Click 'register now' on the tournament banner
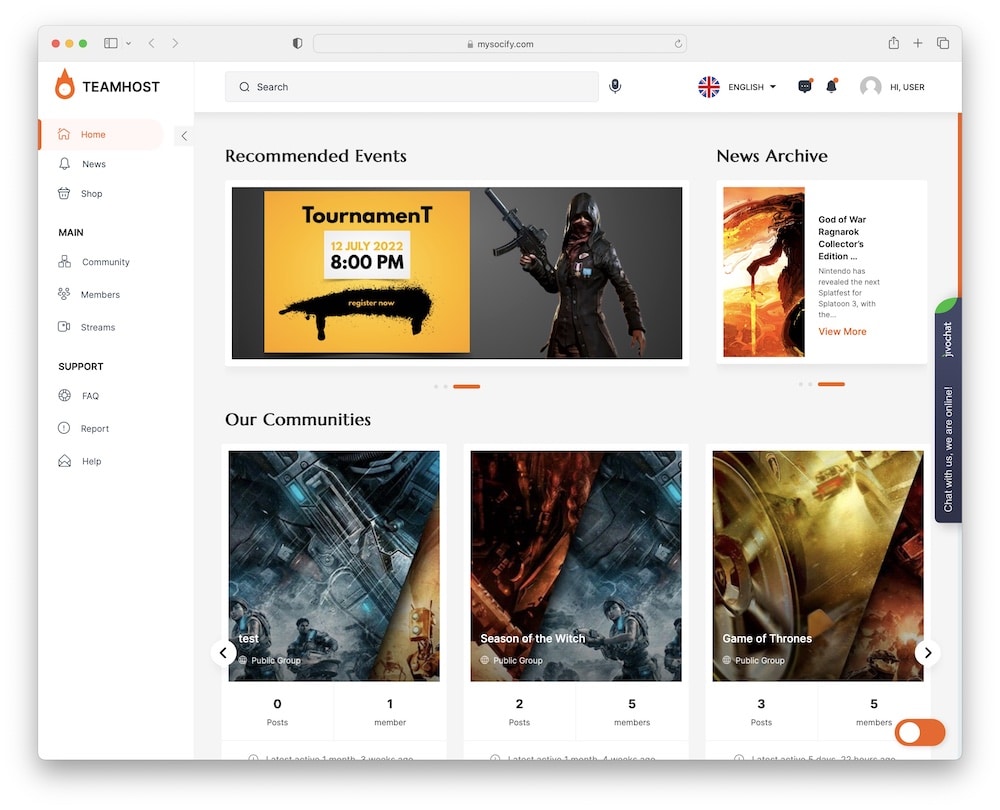 pos(371,303)
